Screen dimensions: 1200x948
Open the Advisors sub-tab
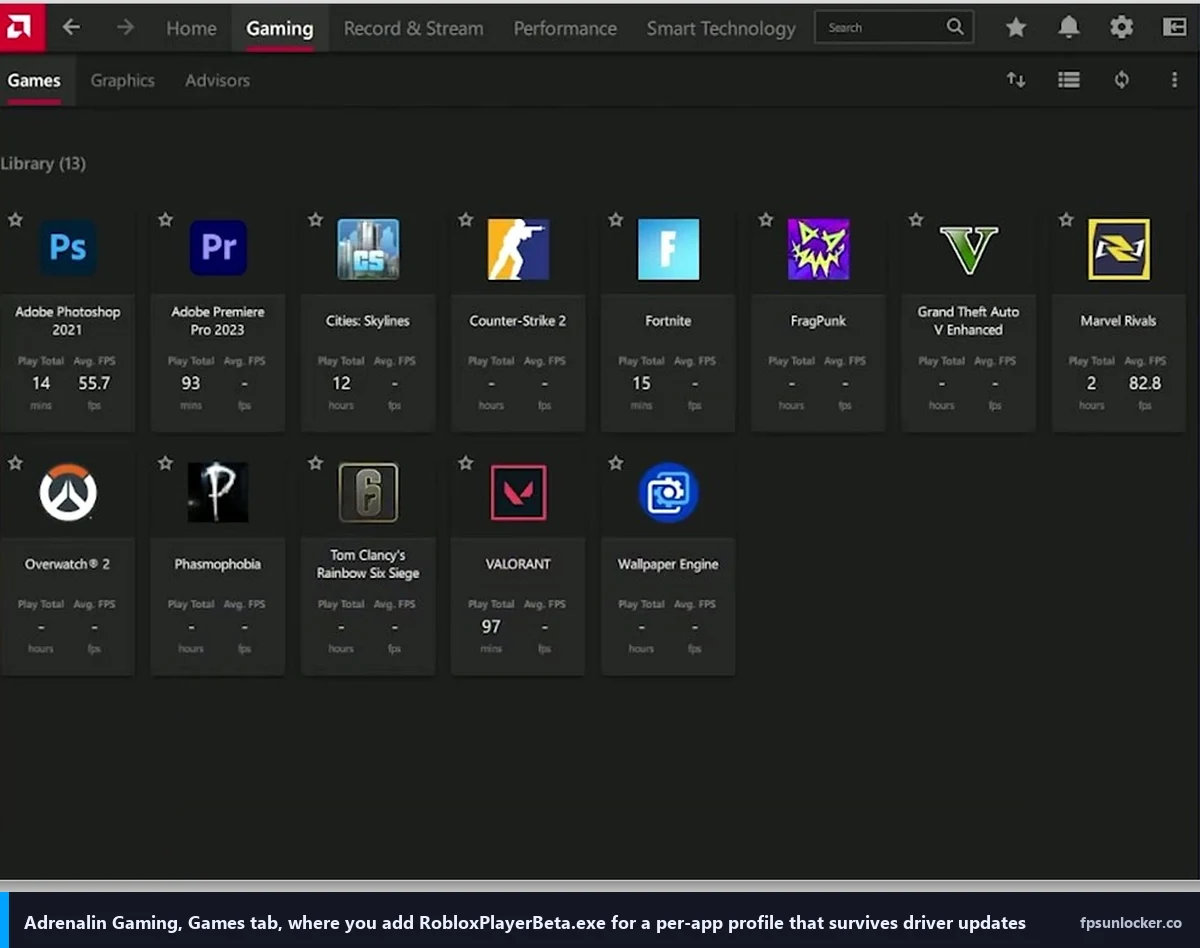point(217,80)
